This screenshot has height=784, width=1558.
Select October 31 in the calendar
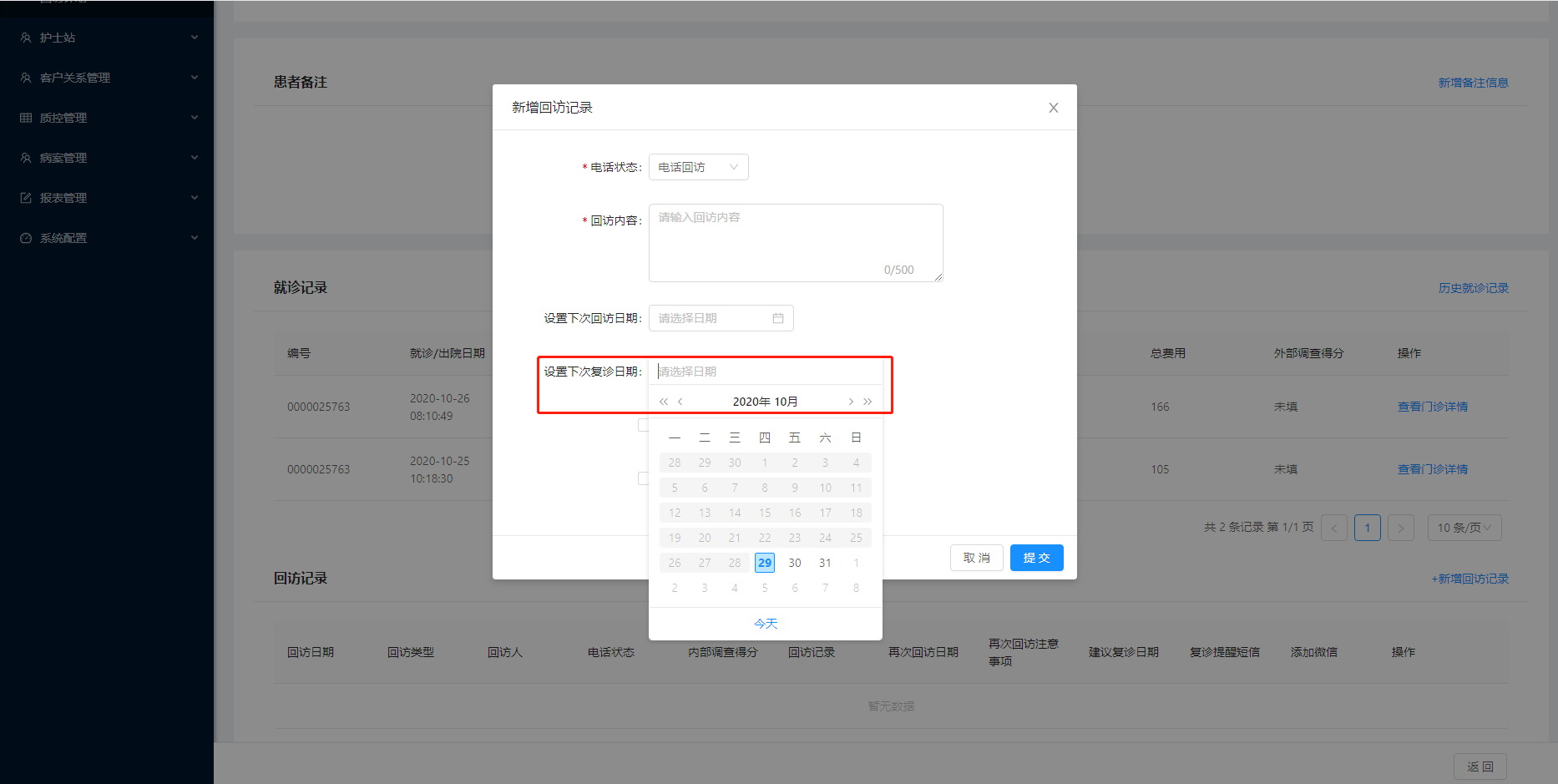(825, 563)
